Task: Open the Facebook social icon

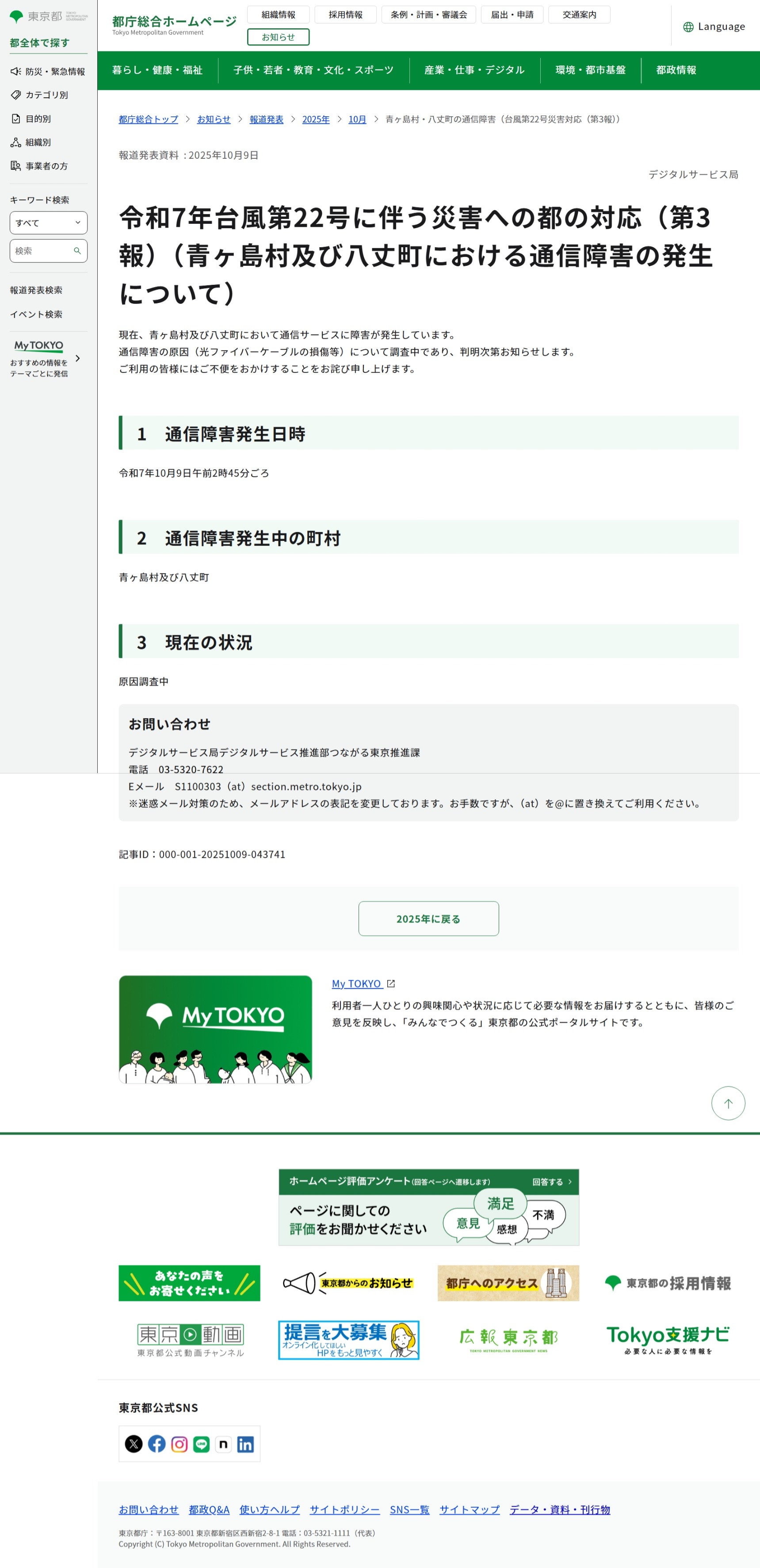Action: pyautogui.click(x=157, y=1444)
